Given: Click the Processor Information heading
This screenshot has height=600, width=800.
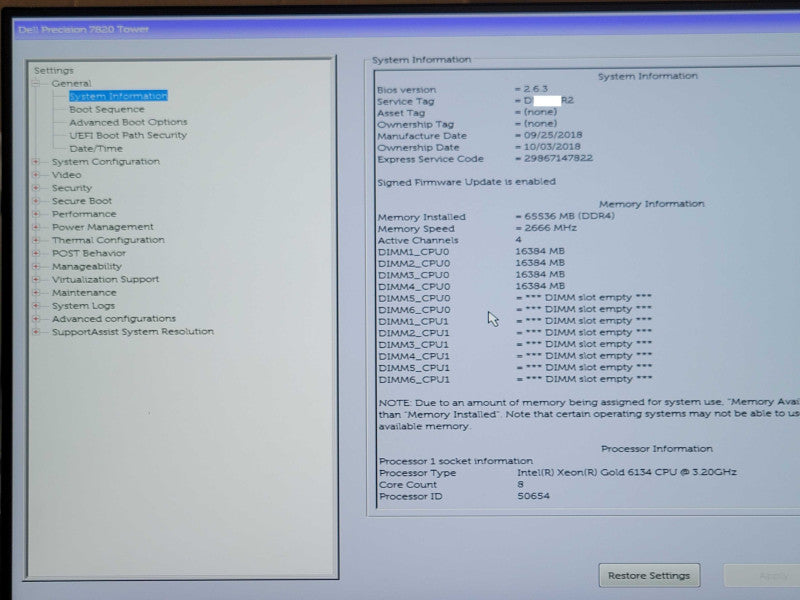Looking at the screenshot, I should pos(657,449).
